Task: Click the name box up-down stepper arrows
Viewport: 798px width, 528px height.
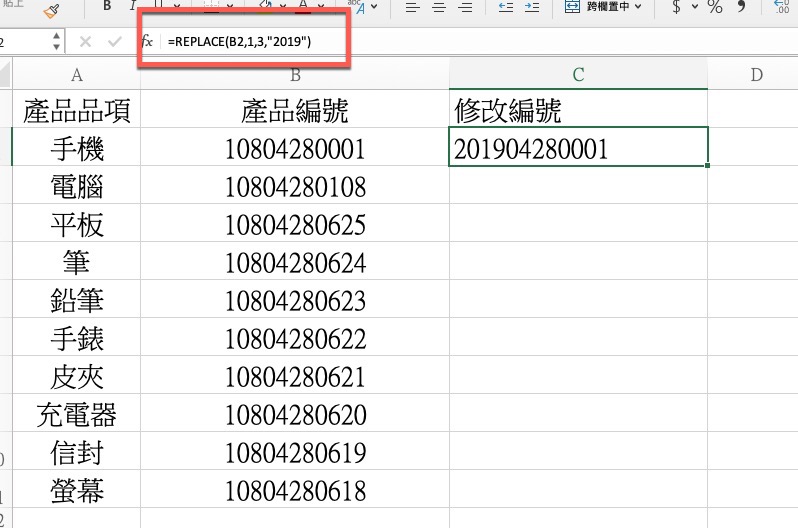Action: [x=56, y=41]
